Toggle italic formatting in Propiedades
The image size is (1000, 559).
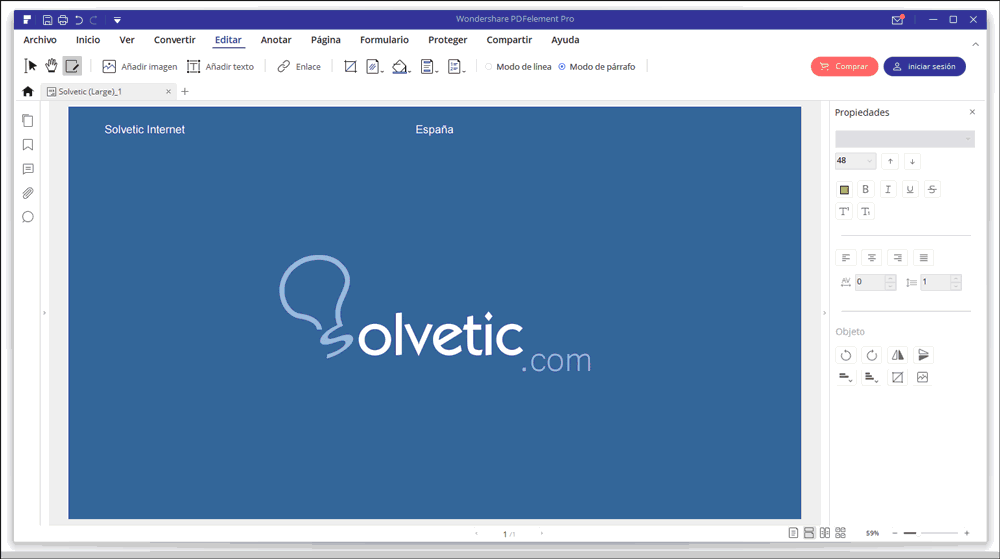click(888, 189)
